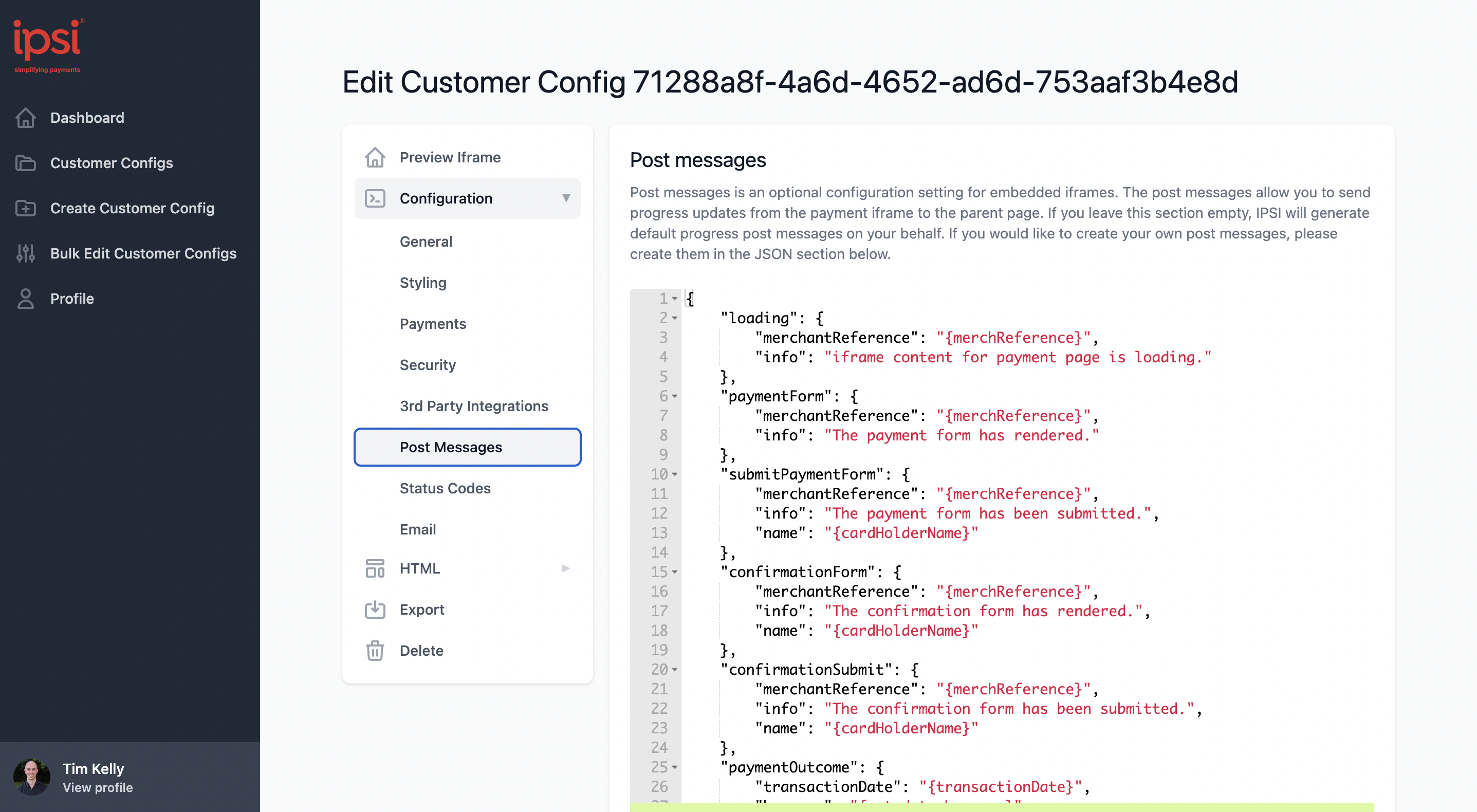Viewport: 1477px width, 812px height.
Task: Click the Configuration terminal icon
Action: (x=376, y=198)
